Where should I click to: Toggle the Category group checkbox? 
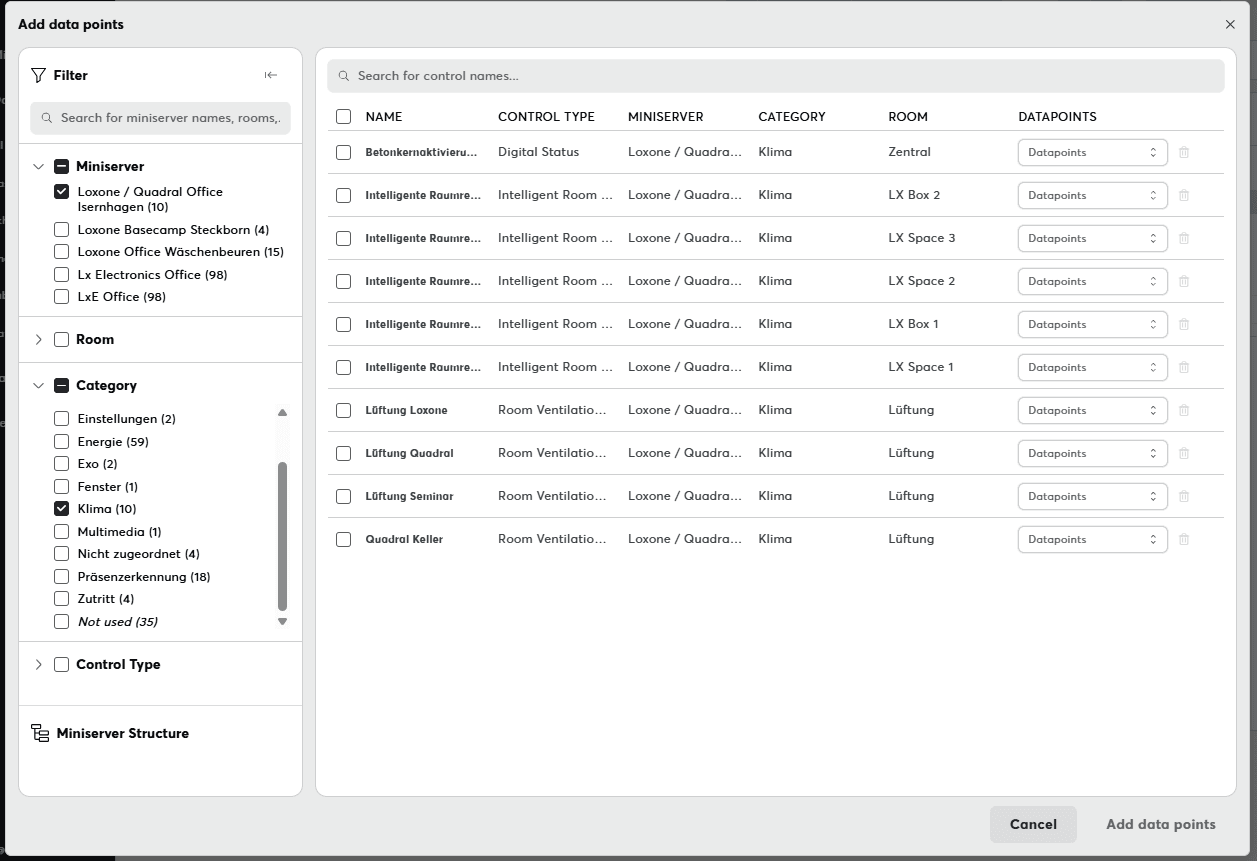point(62,386)
